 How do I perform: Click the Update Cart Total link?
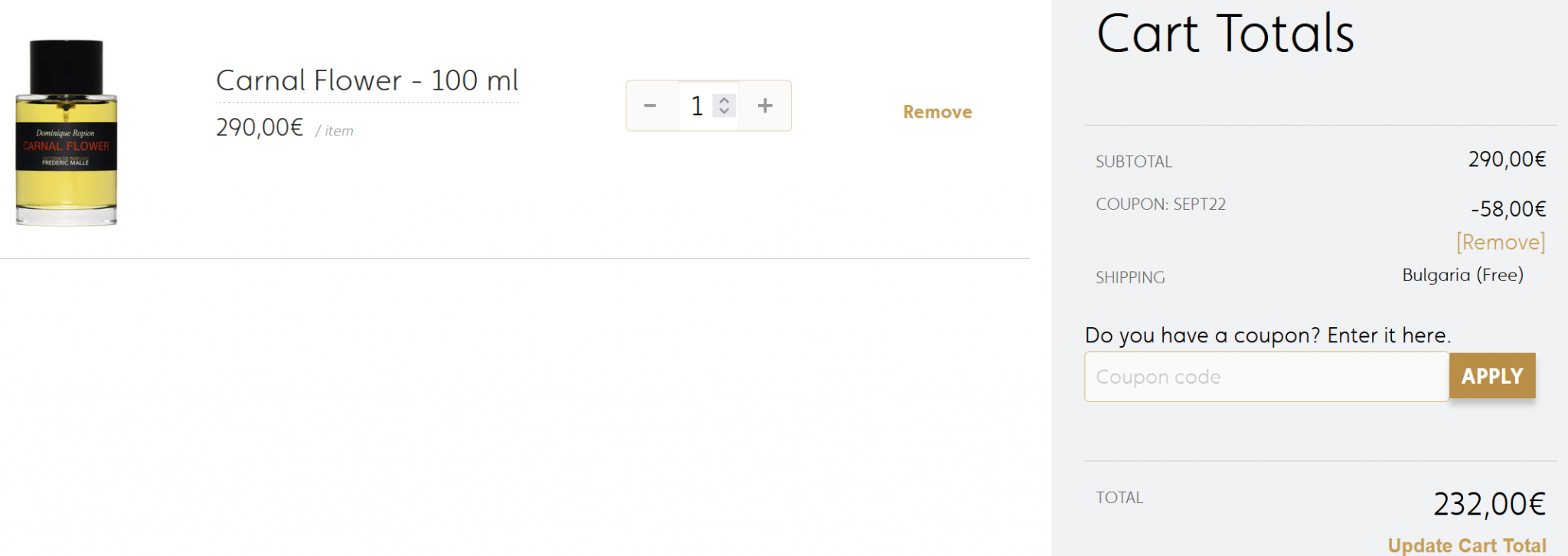(1466, 545)
